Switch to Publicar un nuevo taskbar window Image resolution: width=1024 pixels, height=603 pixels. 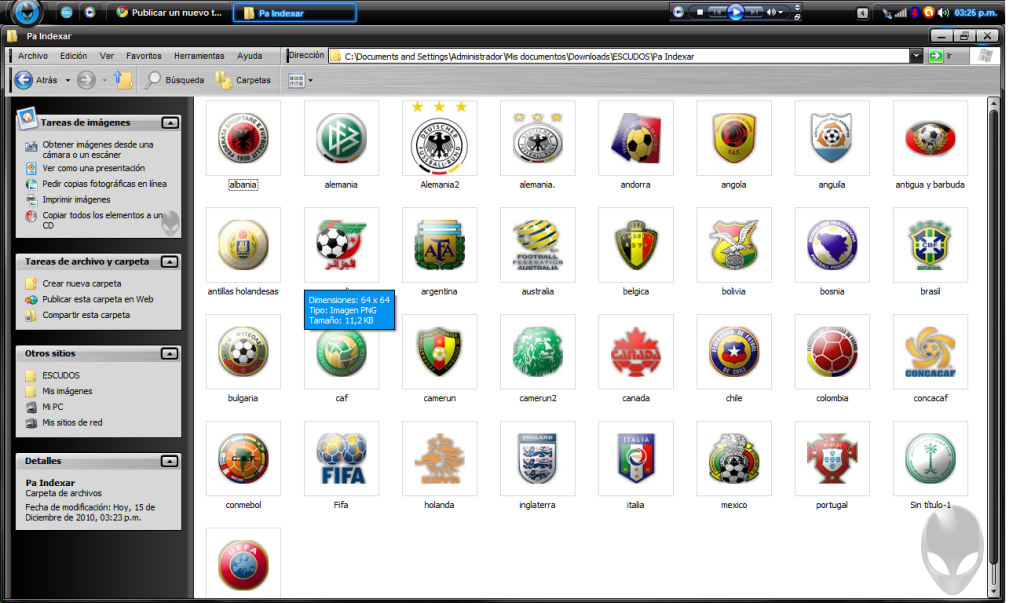[170, 12]
